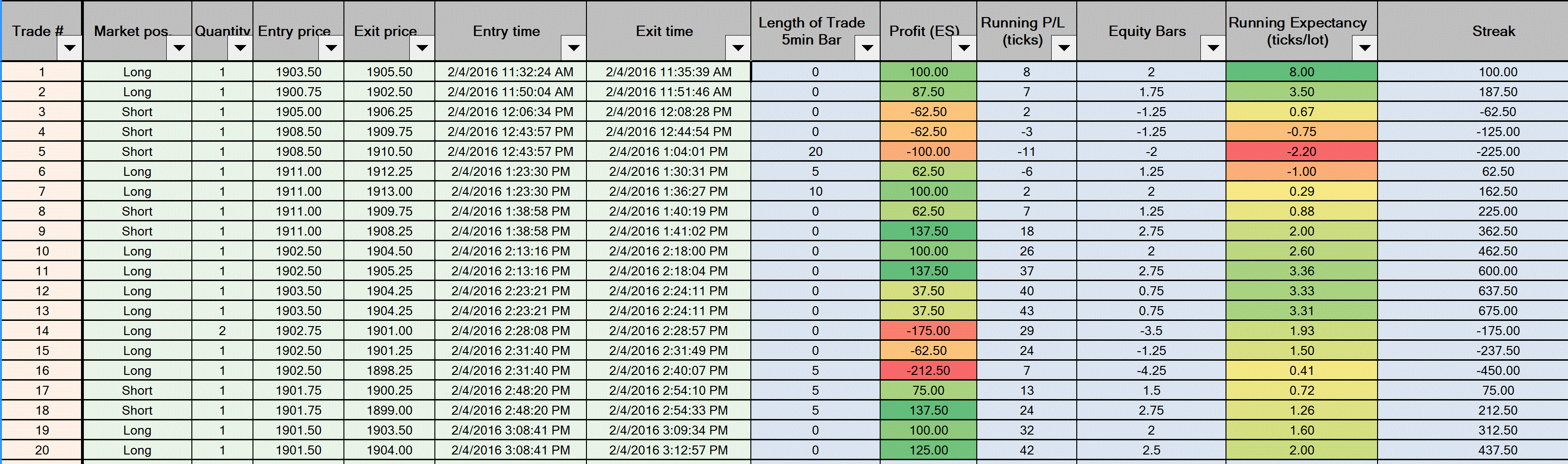
Task: Select the -2.20 running expectancy cell
Action: click(1301, 152)
